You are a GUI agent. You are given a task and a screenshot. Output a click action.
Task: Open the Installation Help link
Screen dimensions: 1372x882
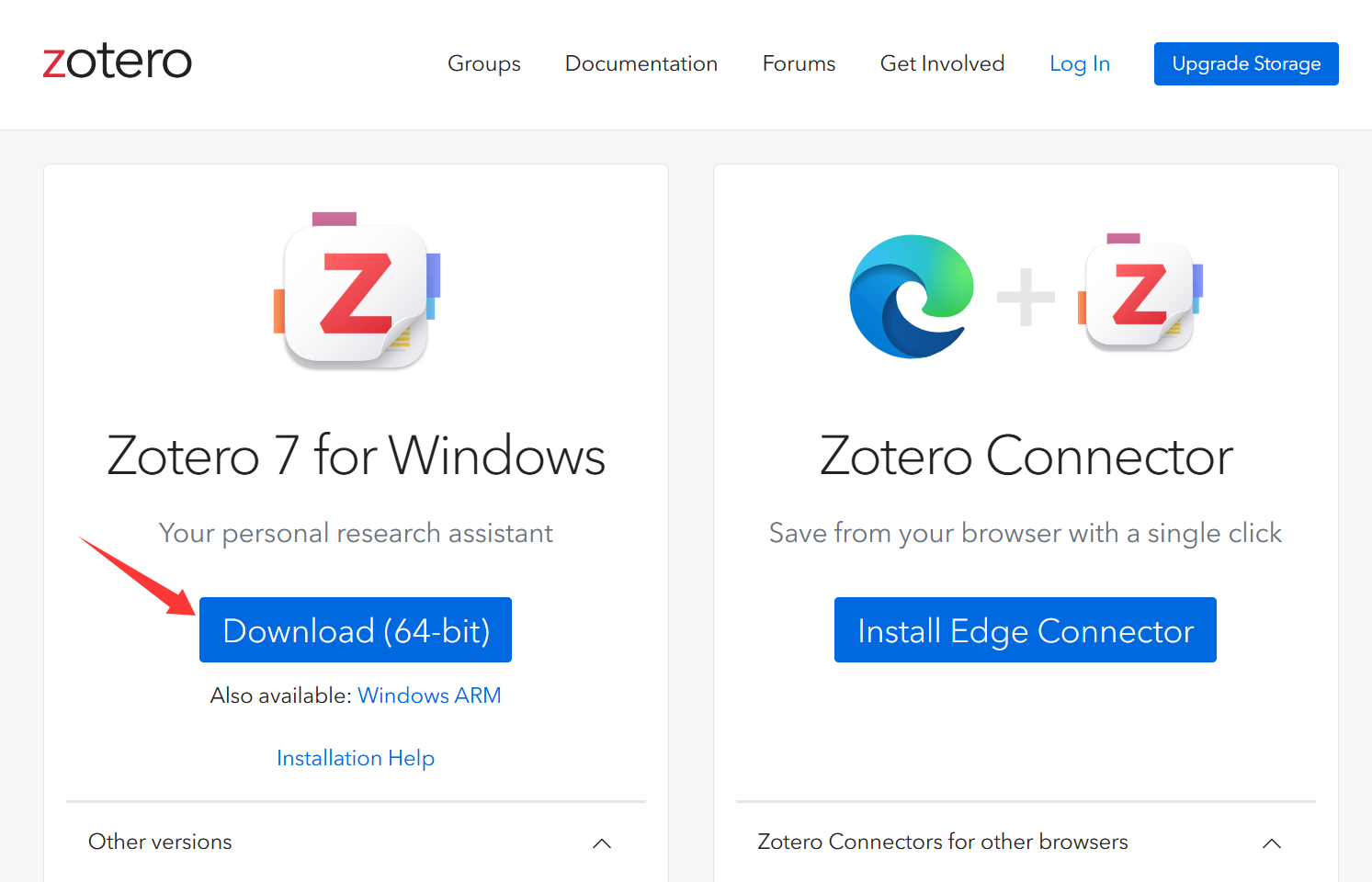pos(356,757)
